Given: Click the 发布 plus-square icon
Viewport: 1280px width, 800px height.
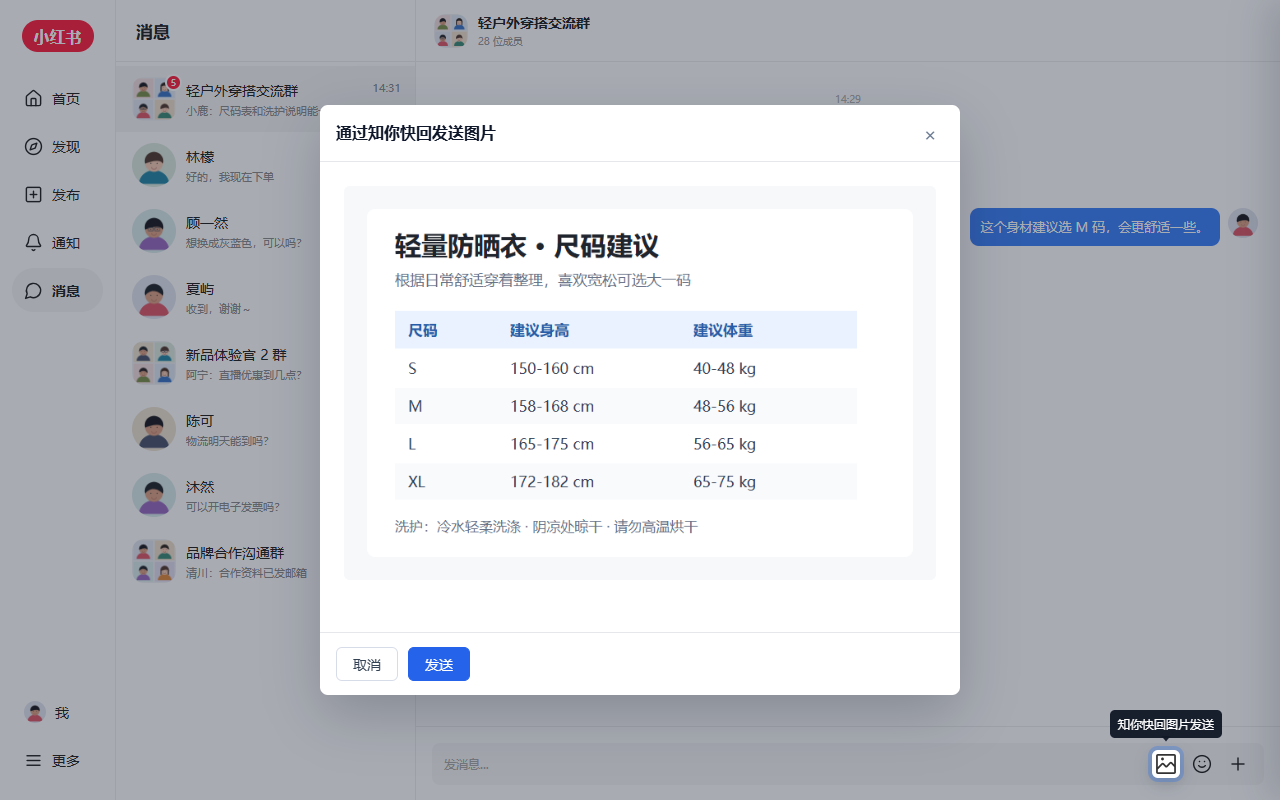Looking at the screenshot, I should click(x=33, y=194).
